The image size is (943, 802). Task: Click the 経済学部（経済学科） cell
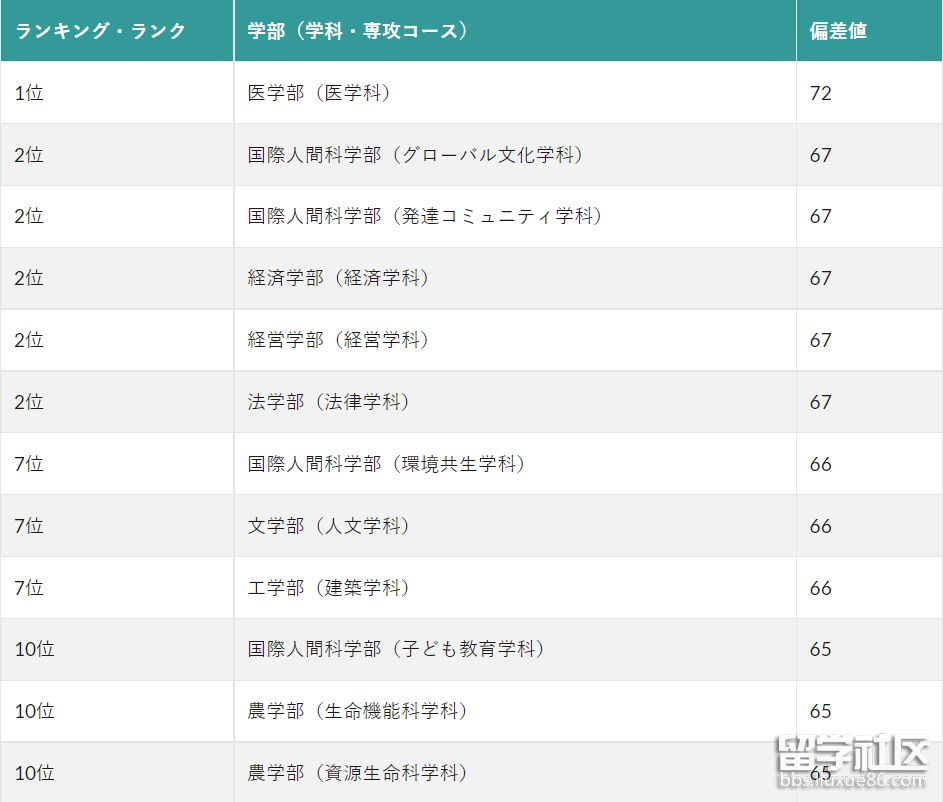(x=338, y=279)
